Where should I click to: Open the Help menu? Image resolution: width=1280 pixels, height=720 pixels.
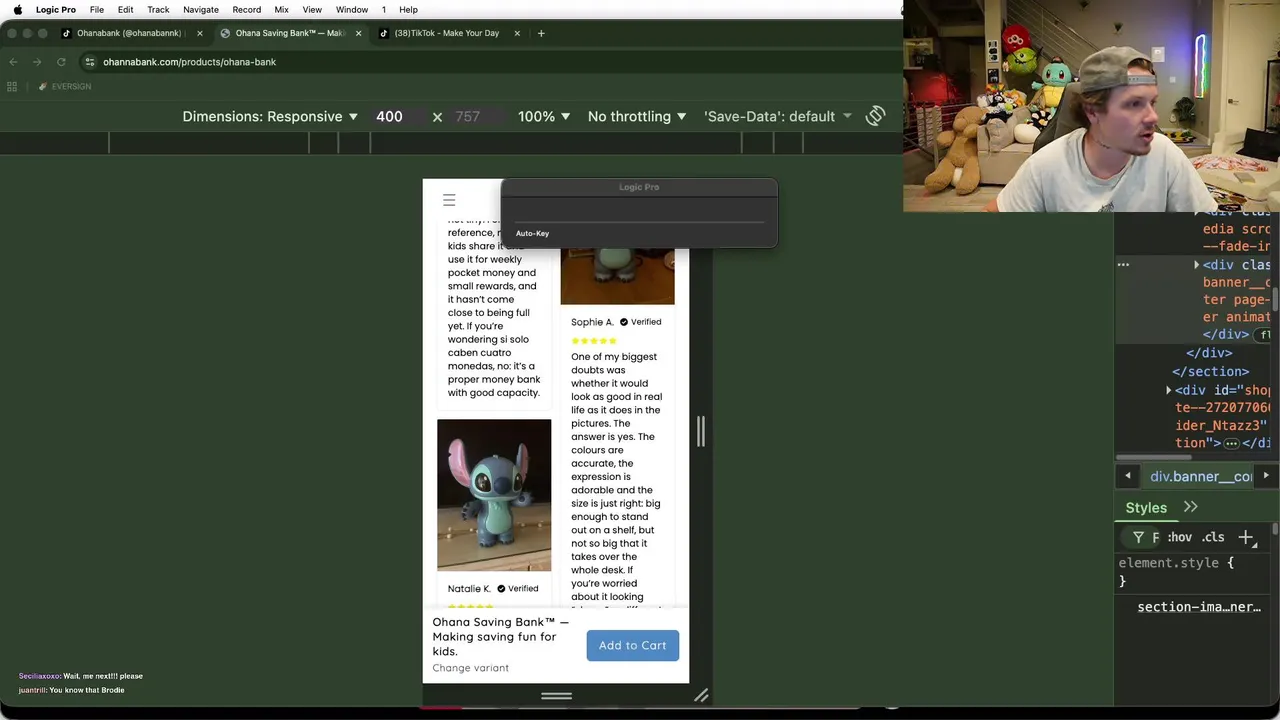[408, 10]
